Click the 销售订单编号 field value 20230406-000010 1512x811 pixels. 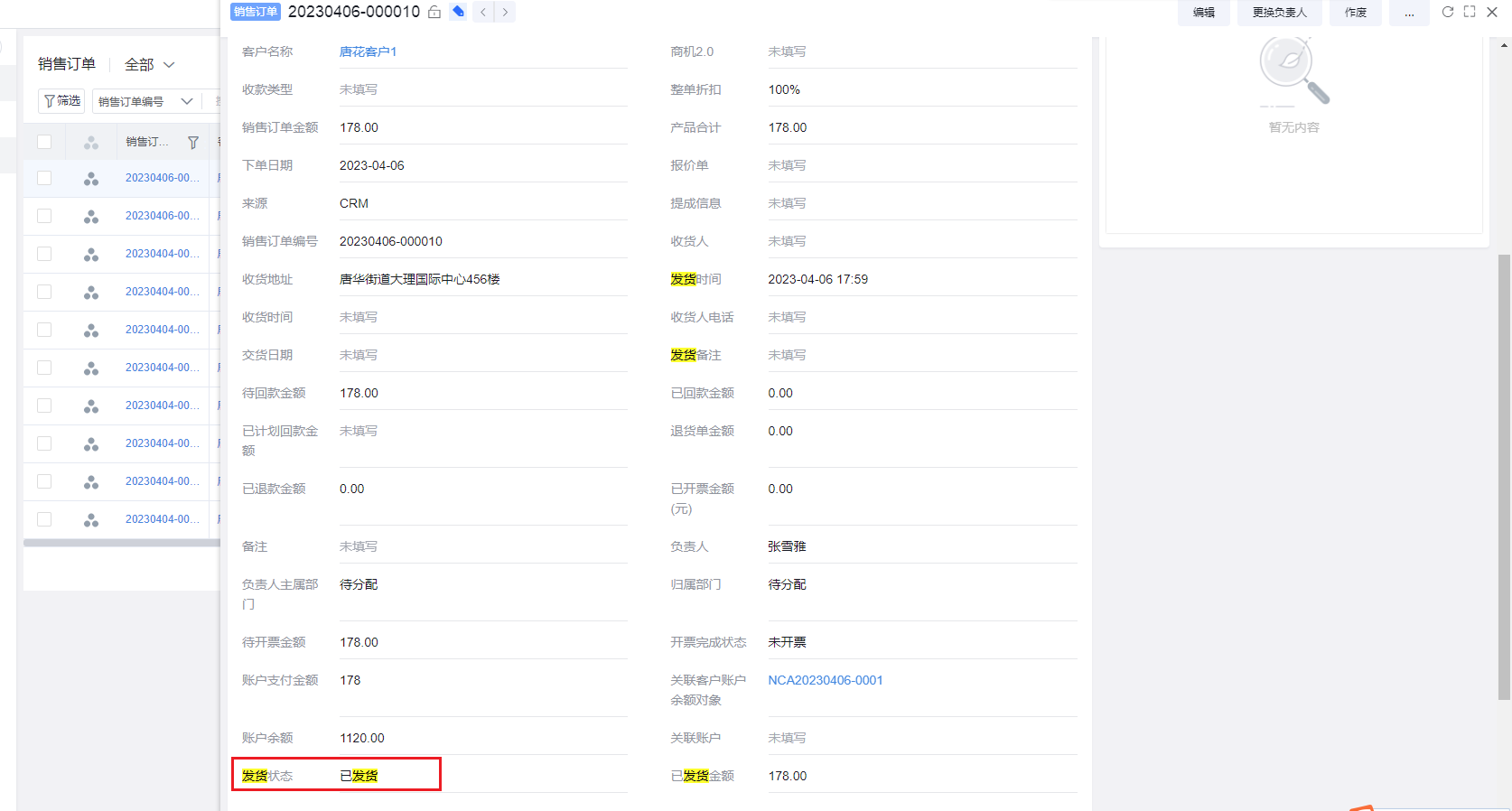[391, 241]
